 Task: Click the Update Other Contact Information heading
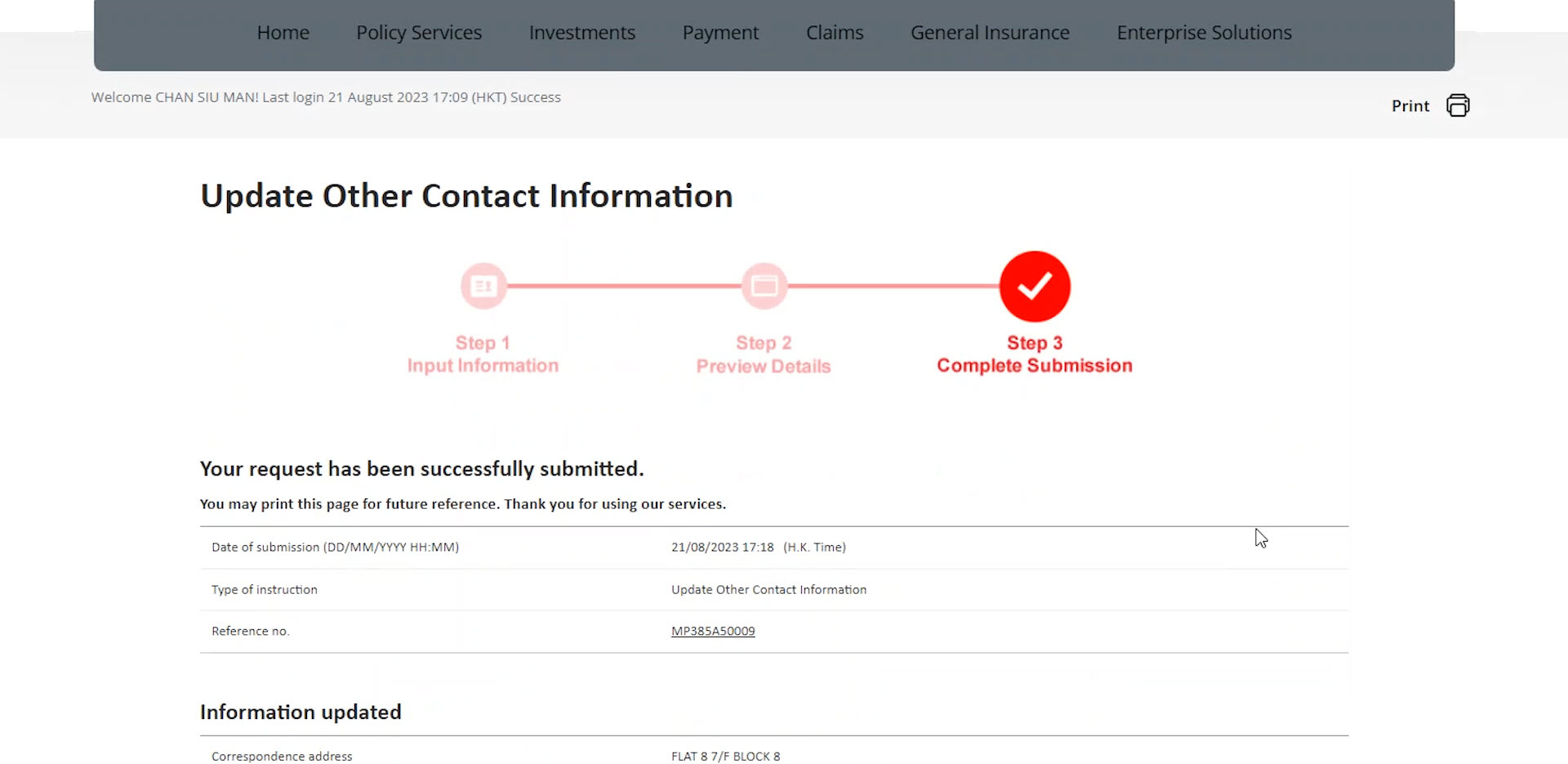(466, 195)
